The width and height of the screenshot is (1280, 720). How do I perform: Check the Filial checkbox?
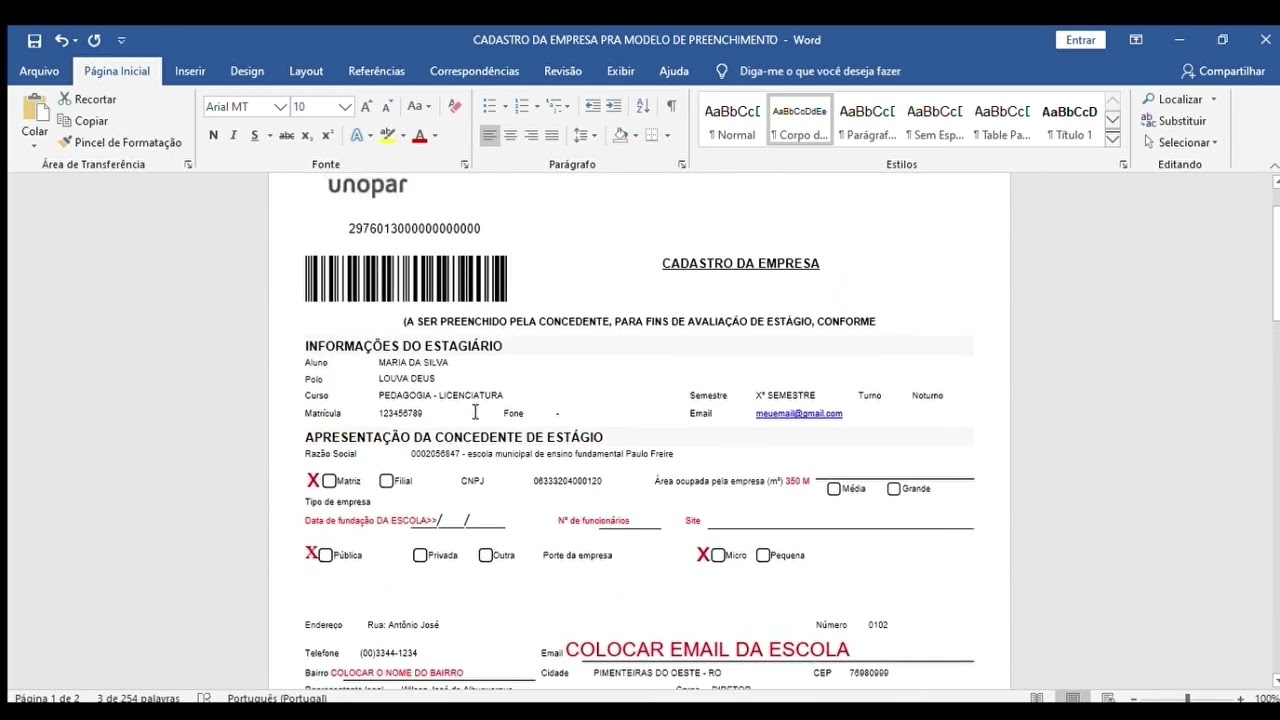click(386, 481)
